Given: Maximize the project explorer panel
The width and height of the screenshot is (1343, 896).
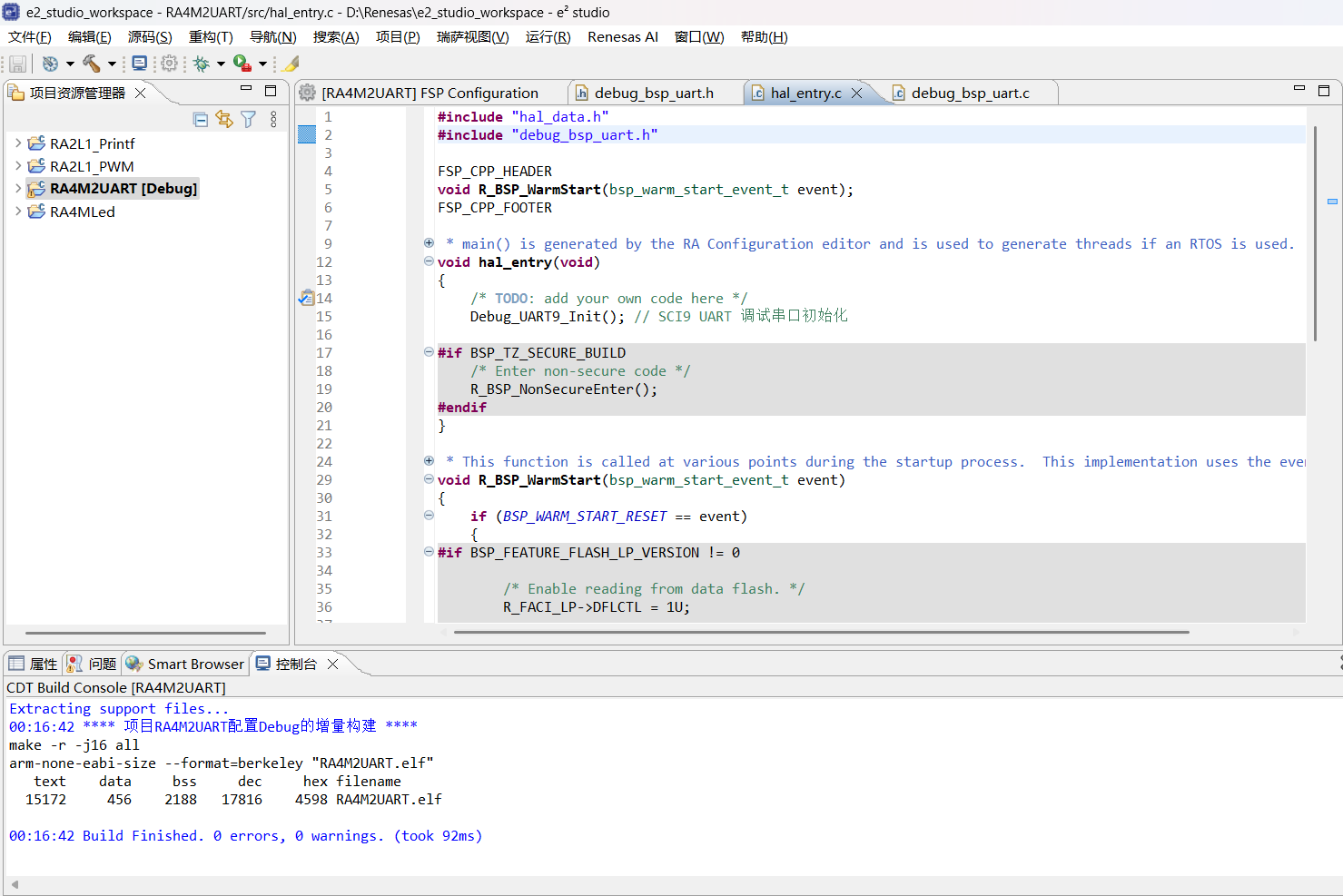Looking at the screenshot, I should [x=271, y=91].
